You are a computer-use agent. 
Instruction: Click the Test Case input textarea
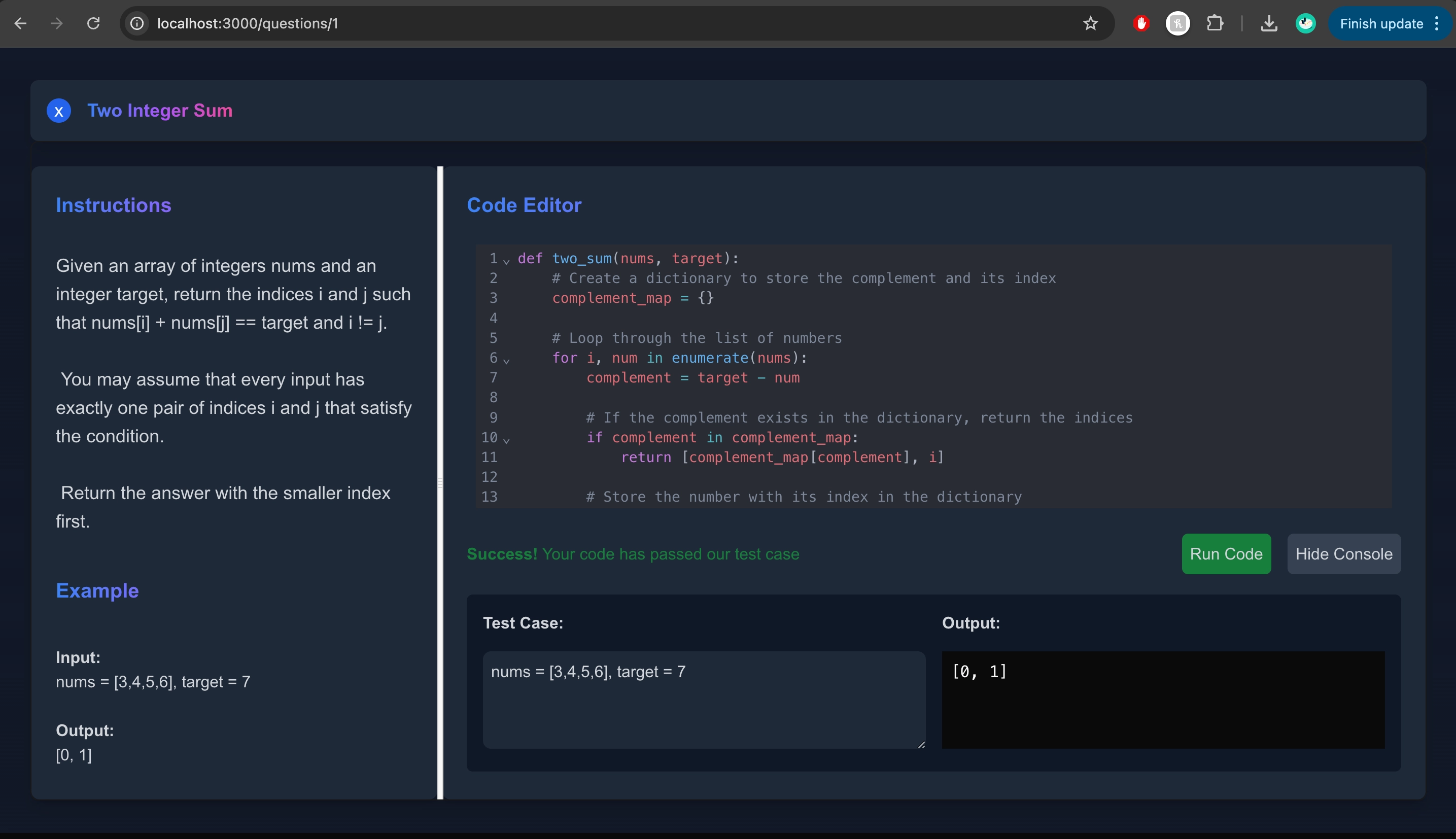pos(704,700)
